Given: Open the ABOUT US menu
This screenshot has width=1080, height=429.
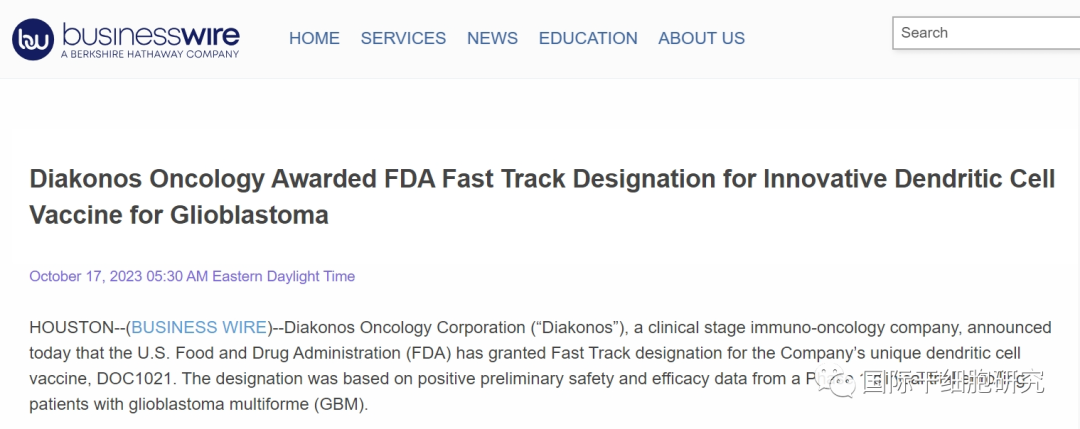Looking at the screenshot, I should click(x=701, y=38).
